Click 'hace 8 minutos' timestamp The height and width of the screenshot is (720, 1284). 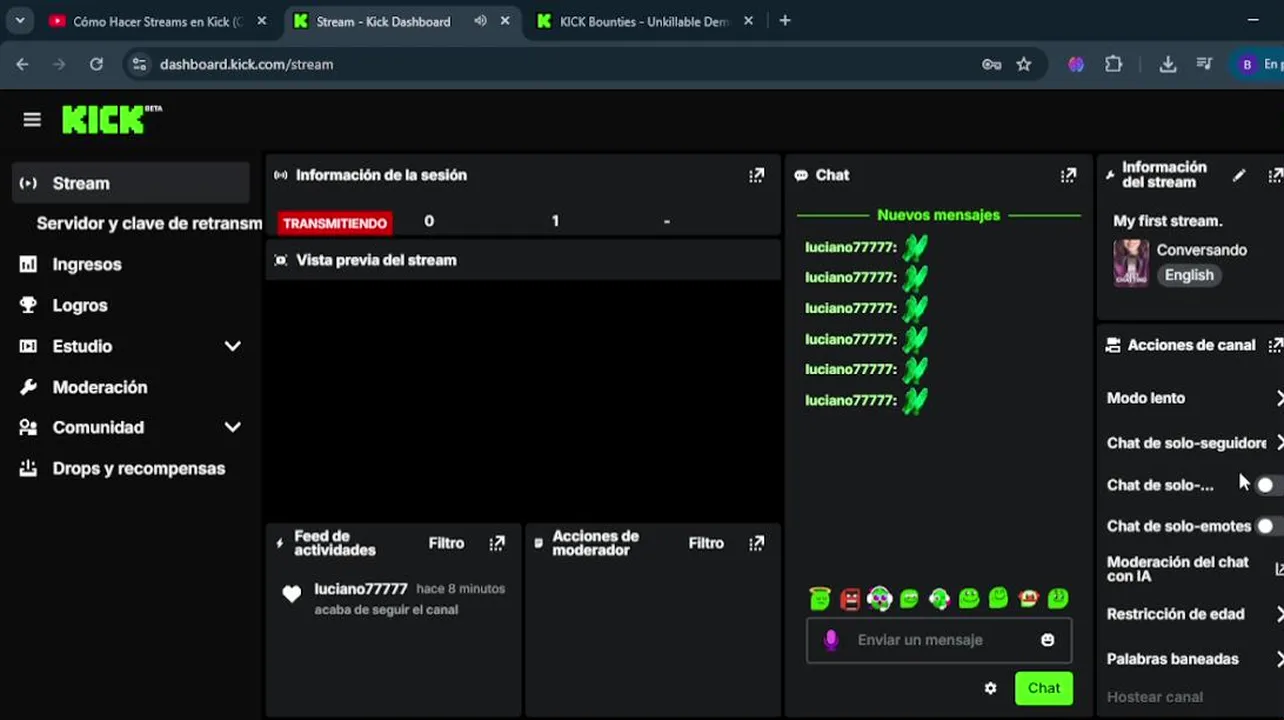[461, 589]
